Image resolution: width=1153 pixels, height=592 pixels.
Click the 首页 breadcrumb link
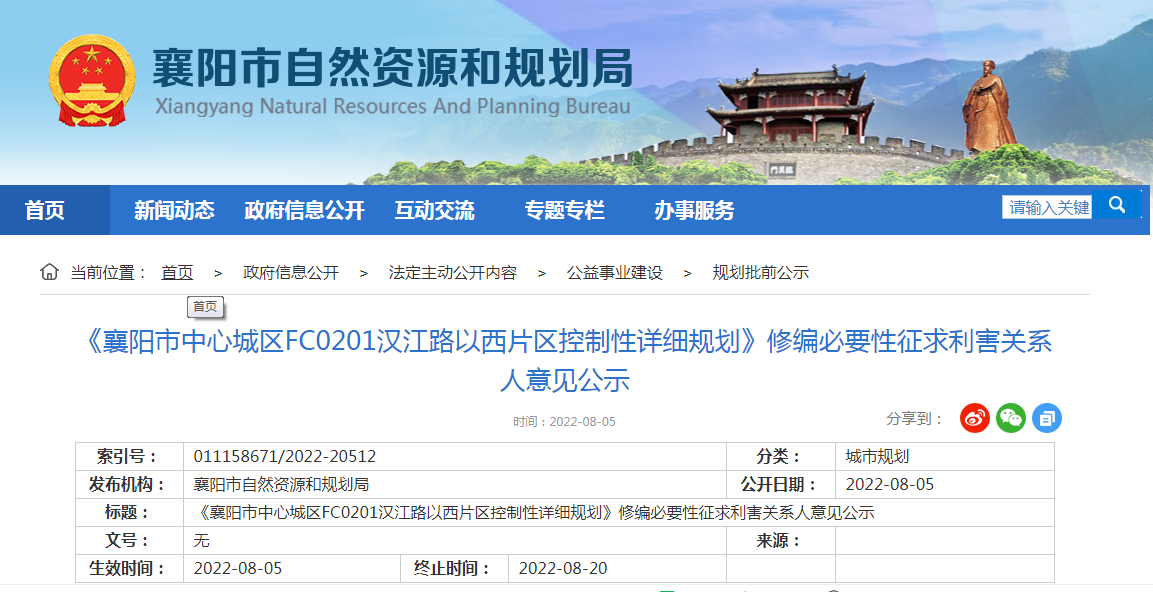click(177, 273)
